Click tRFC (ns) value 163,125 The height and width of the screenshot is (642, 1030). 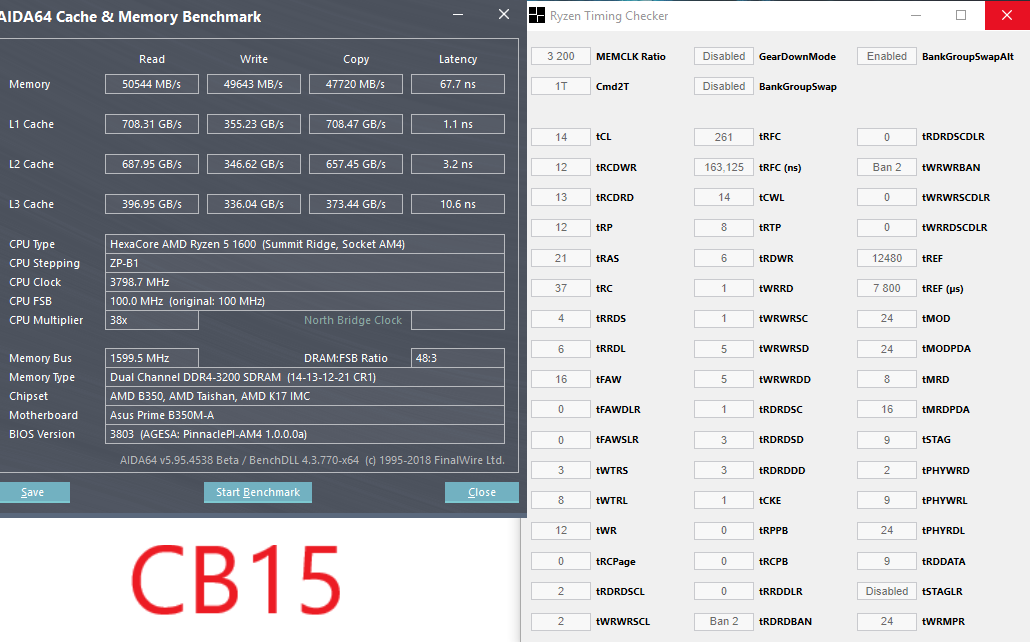[723, 167]
